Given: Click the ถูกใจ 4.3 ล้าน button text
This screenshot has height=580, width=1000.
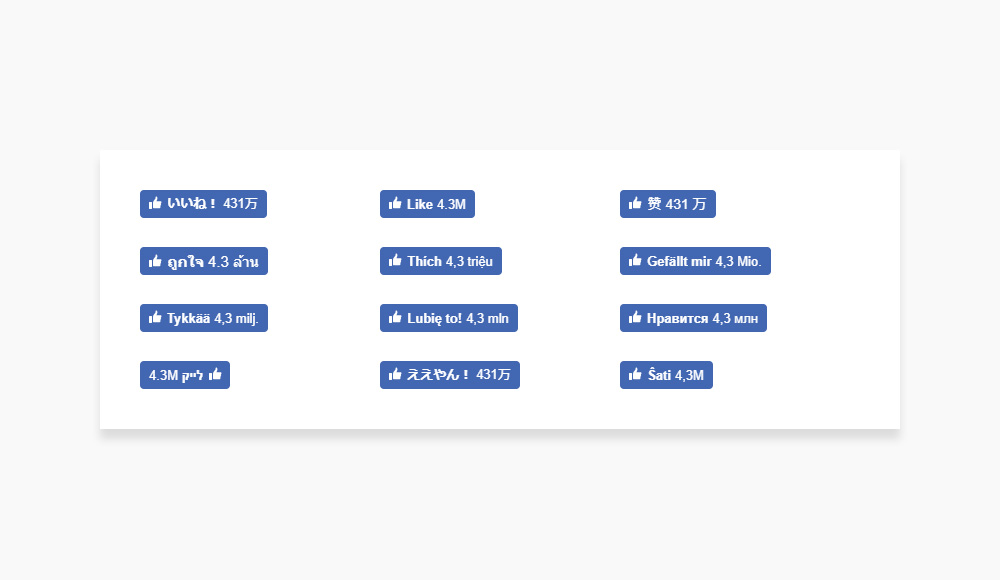Looking at the screenshot, I should (213, 261).
